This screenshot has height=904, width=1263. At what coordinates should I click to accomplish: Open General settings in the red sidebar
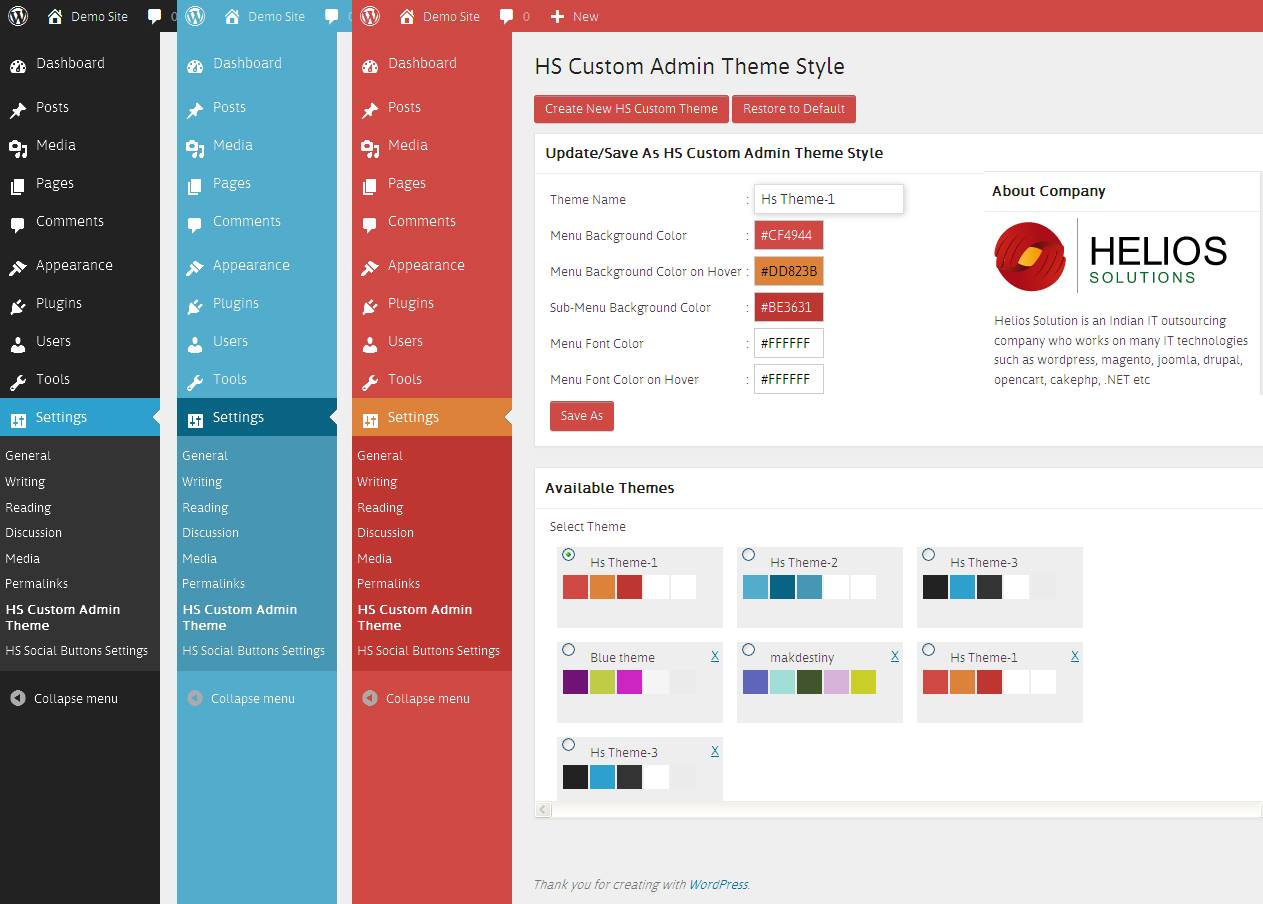pos(380,455)
